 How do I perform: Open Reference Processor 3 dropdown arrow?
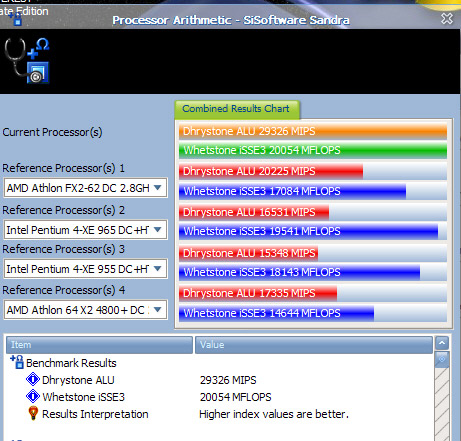pyautogui.click(x=158, y=268)
